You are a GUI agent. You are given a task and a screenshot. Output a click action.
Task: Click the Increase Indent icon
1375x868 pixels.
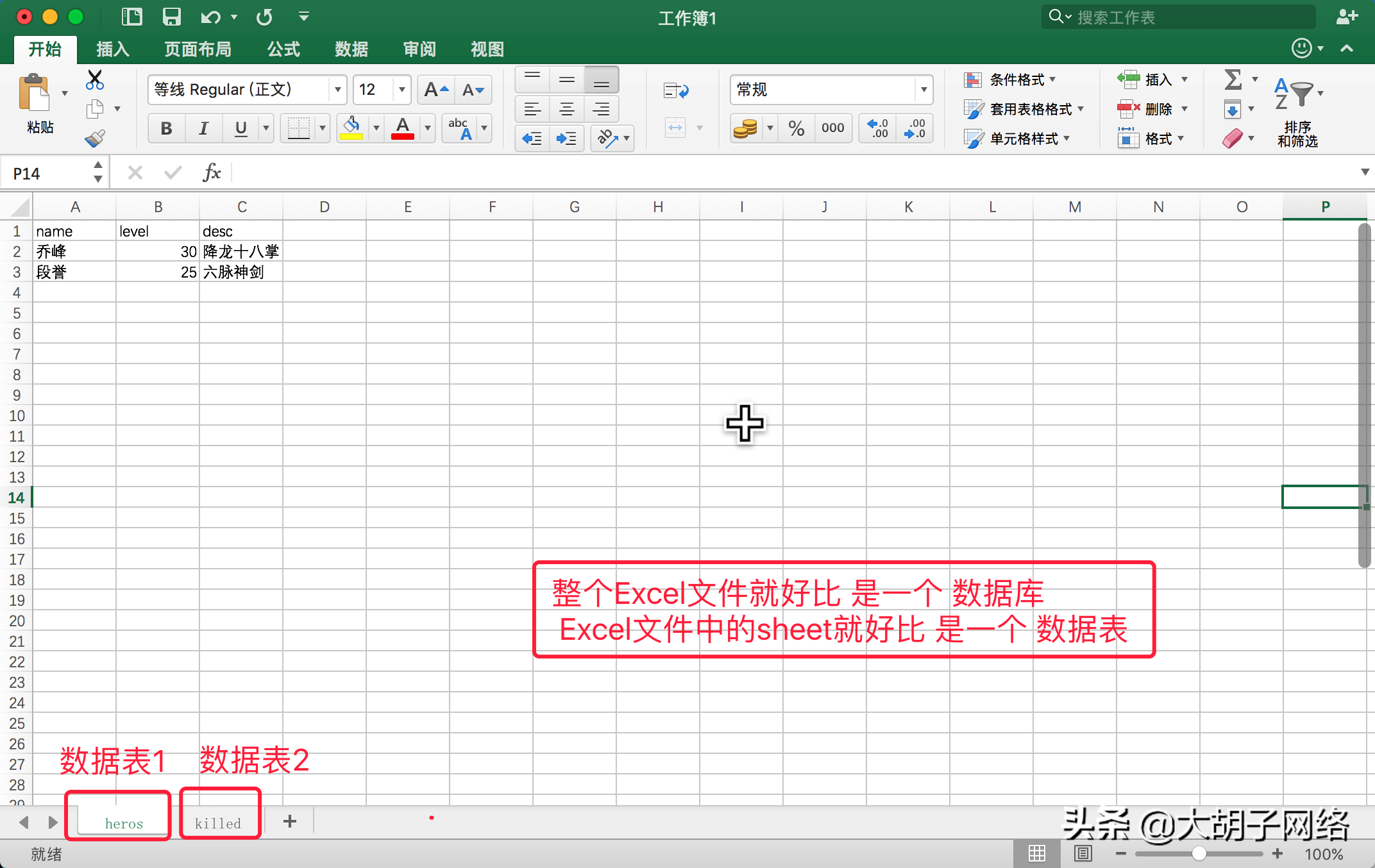coord(566,138)
